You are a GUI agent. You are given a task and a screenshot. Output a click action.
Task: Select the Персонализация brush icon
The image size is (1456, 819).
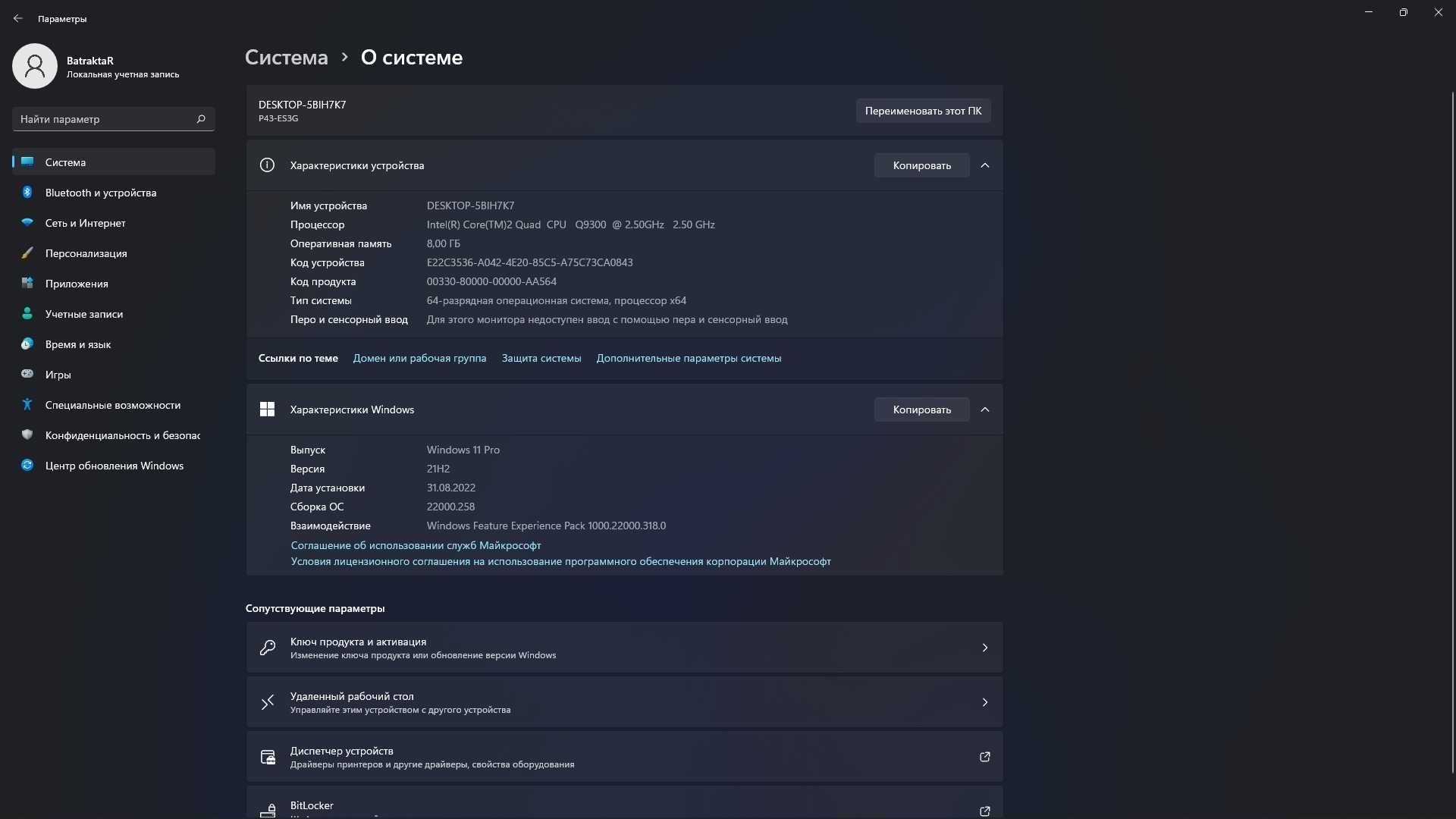click(x=27, y=253)
